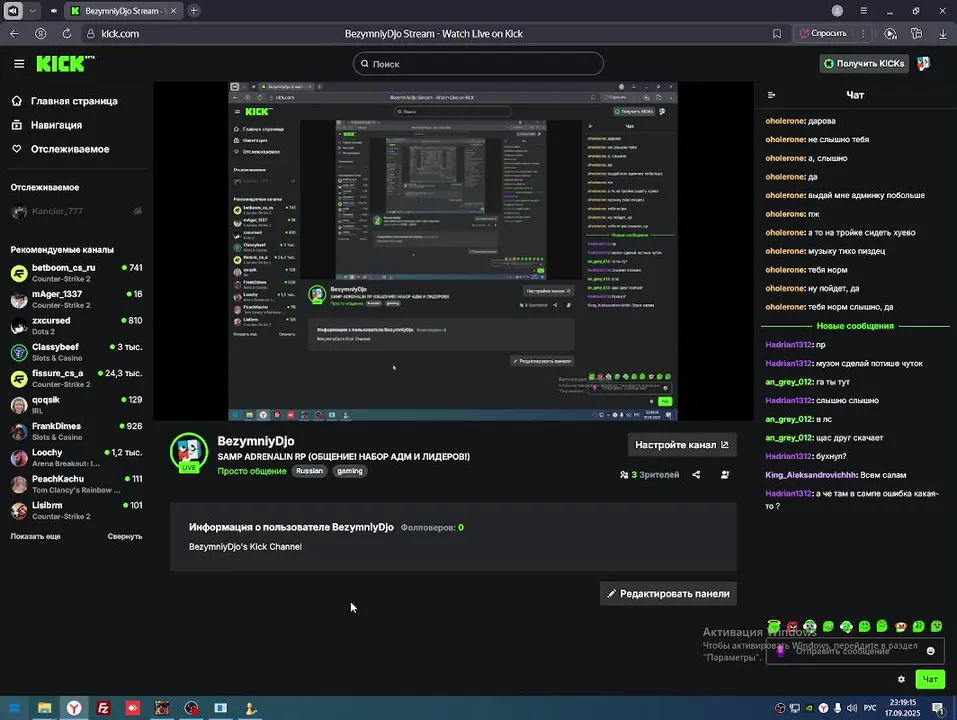This screenshot has width=957, height=720.
Task: Open Отслеживаемое with the heart icon
Action: (x=70, y=149)
